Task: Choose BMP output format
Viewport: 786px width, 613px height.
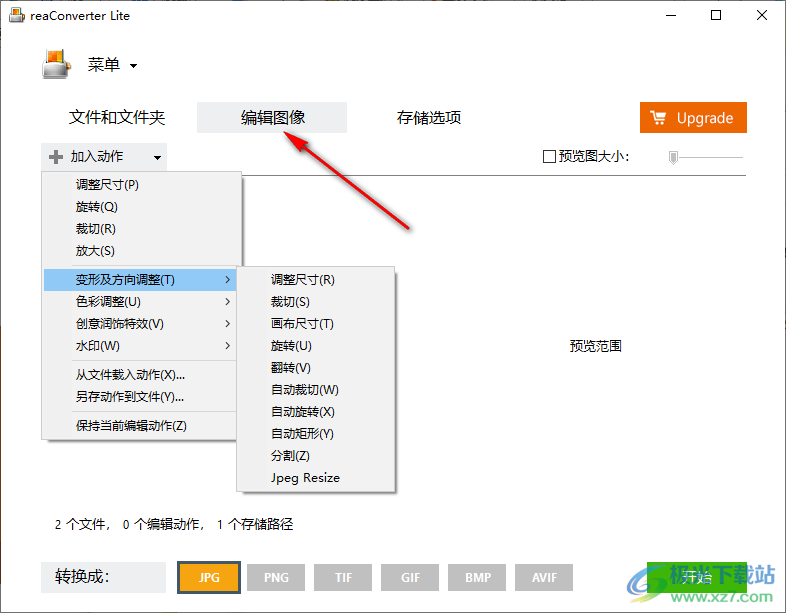Action: [477, 577]
